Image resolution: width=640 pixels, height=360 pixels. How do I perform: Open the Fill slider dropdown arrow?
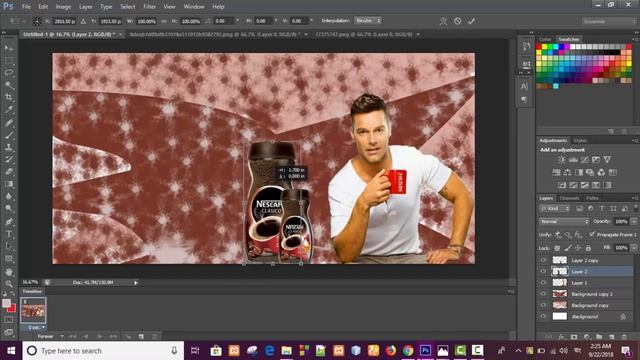(634, 248)
